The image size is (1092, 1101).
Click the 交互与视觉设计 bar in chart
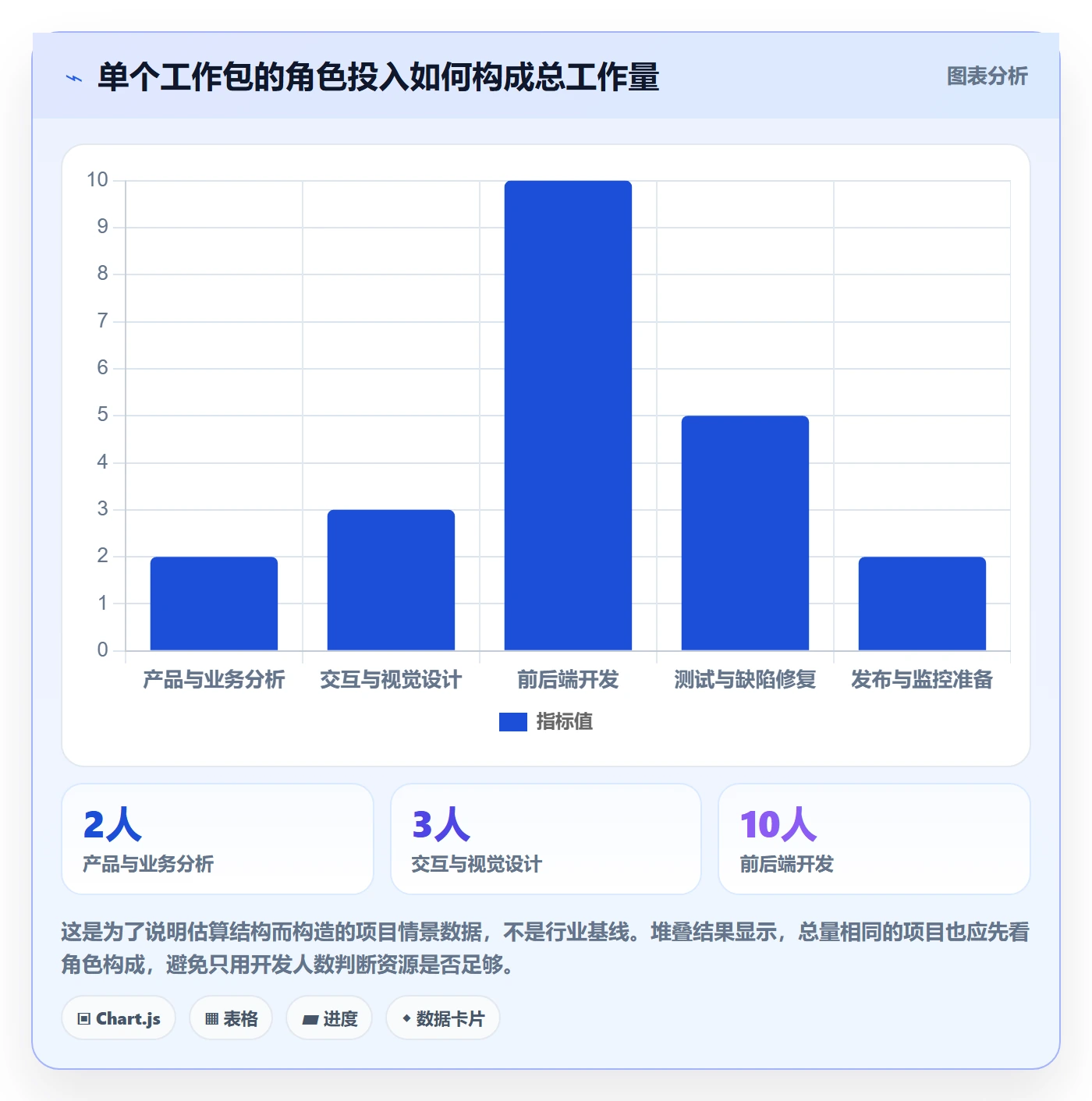[x=391, y=580]
